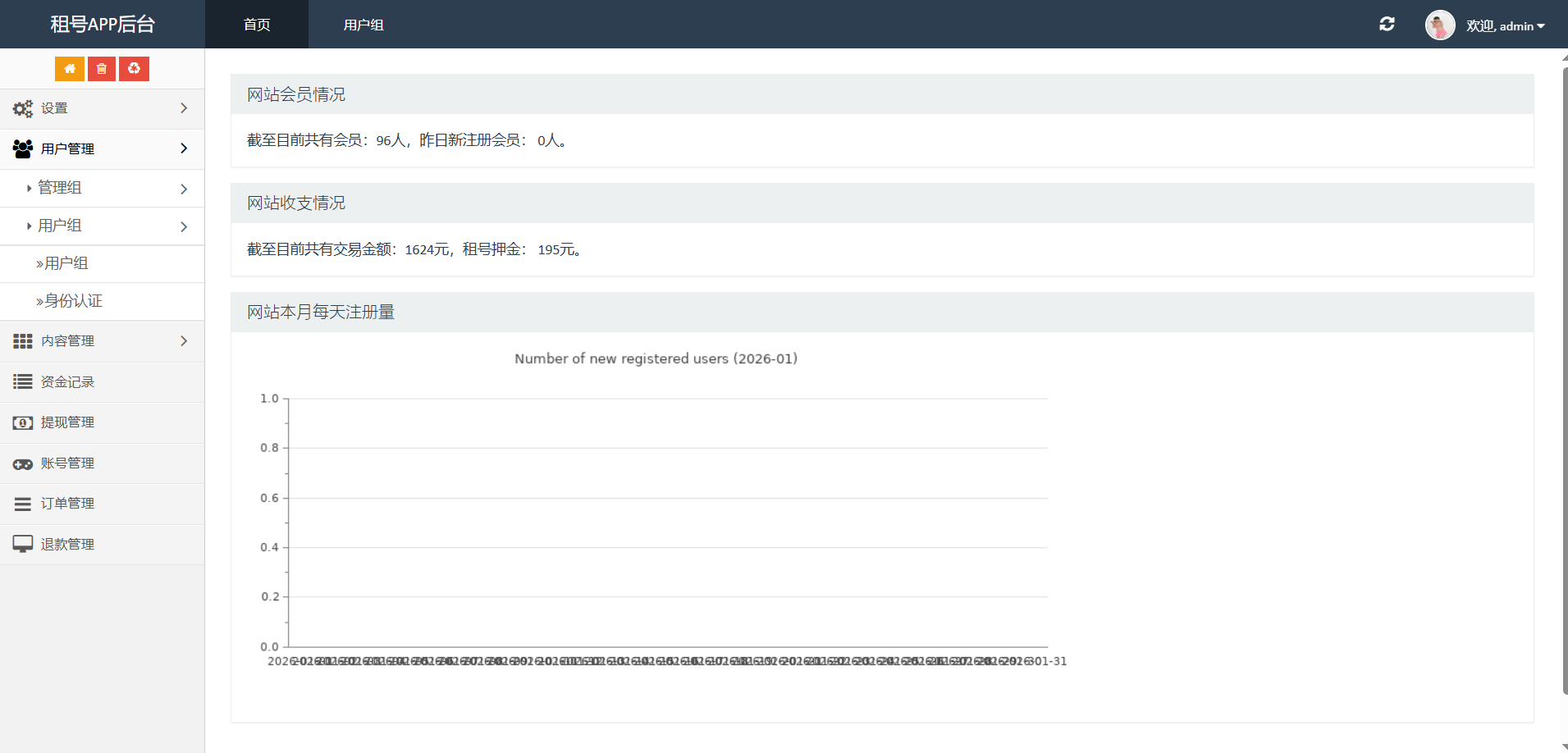Click the gears icon beside 设置
Screen dimensions: 1568x753
coord(23,108)
